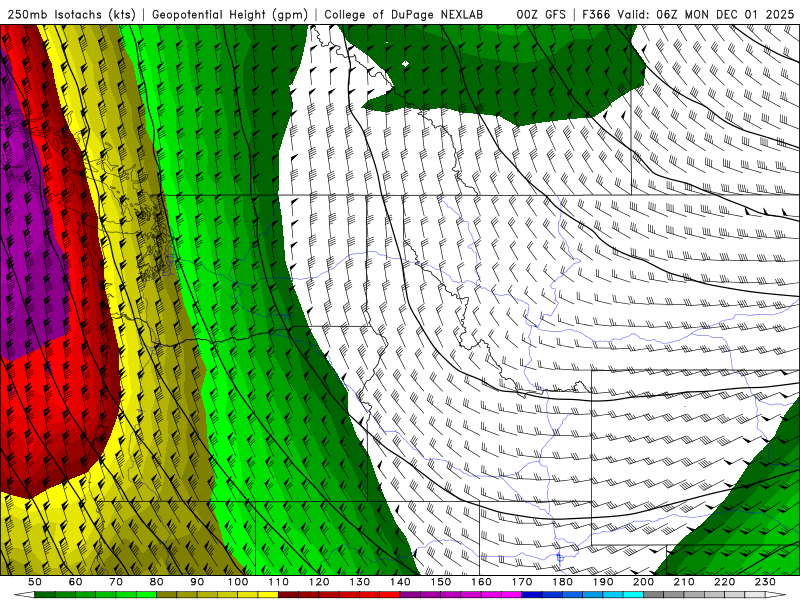This screenshot has height=600, width=800.
Task: Click the legend label "110"
Action: tap(278, 582)
